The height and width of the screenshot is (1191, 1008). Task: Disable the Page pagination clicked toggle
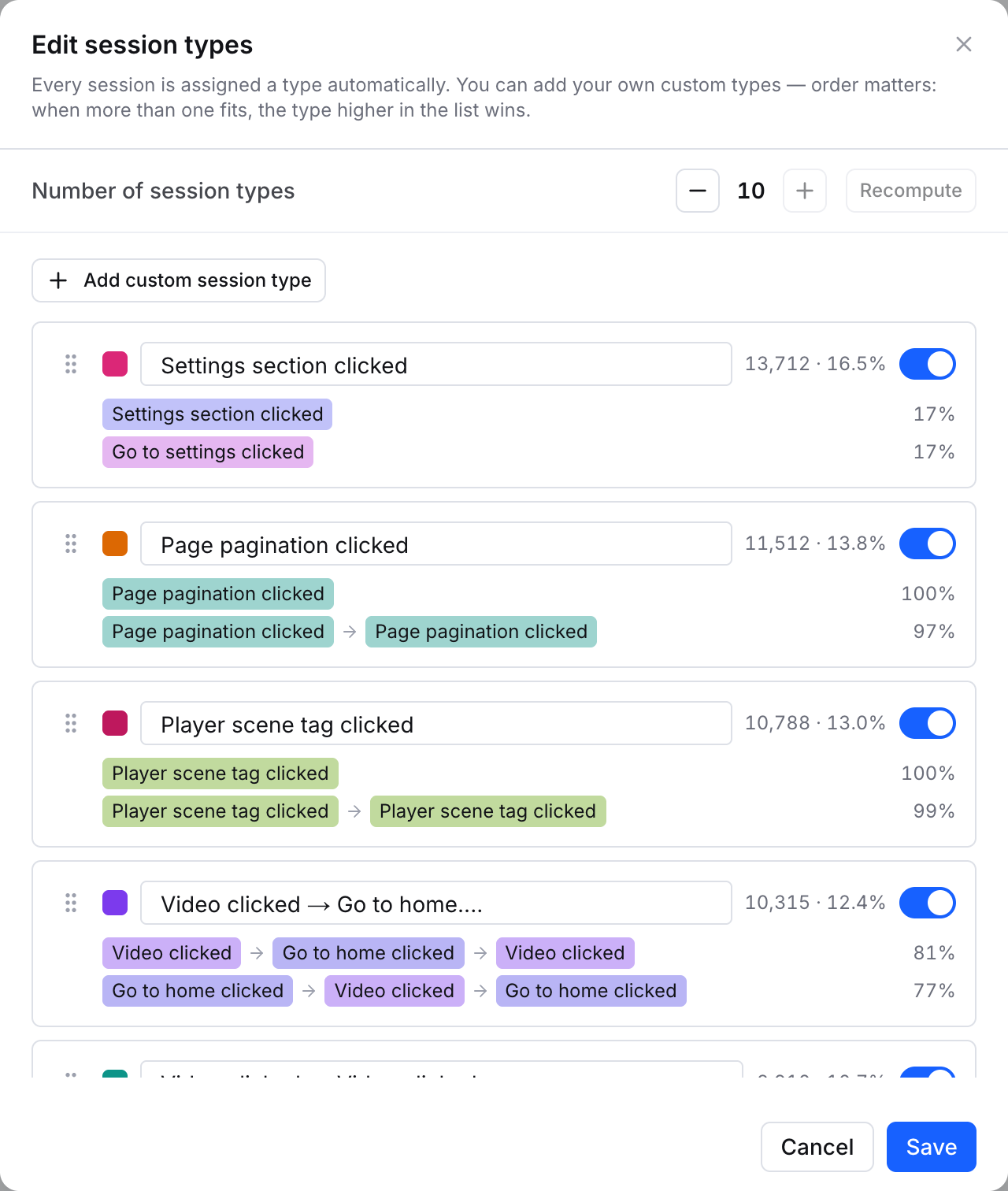click(x=928, y=544)
